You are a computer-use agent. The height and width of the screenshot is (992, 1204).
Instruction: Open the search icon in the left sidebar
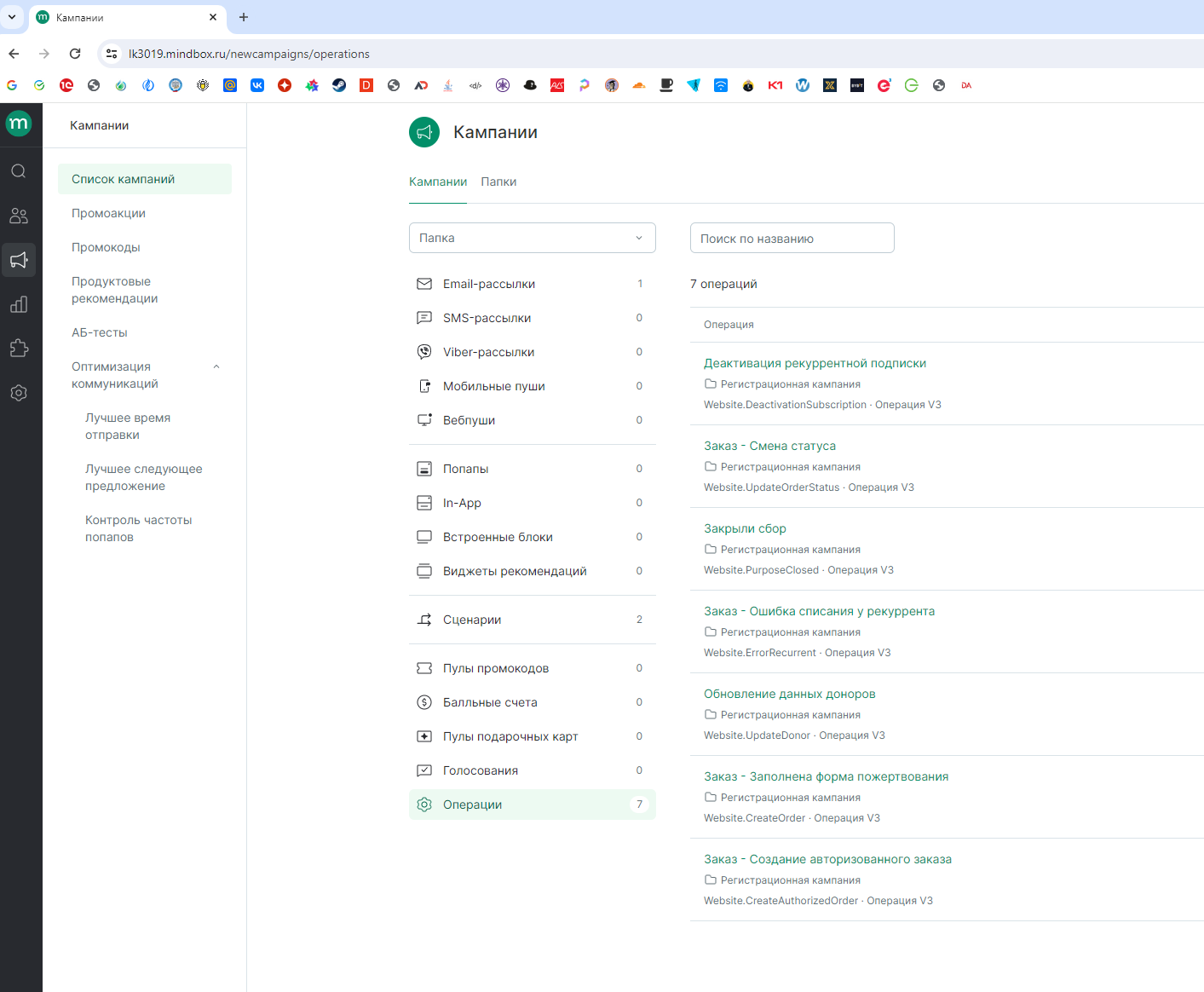click(x=19, y=171)
